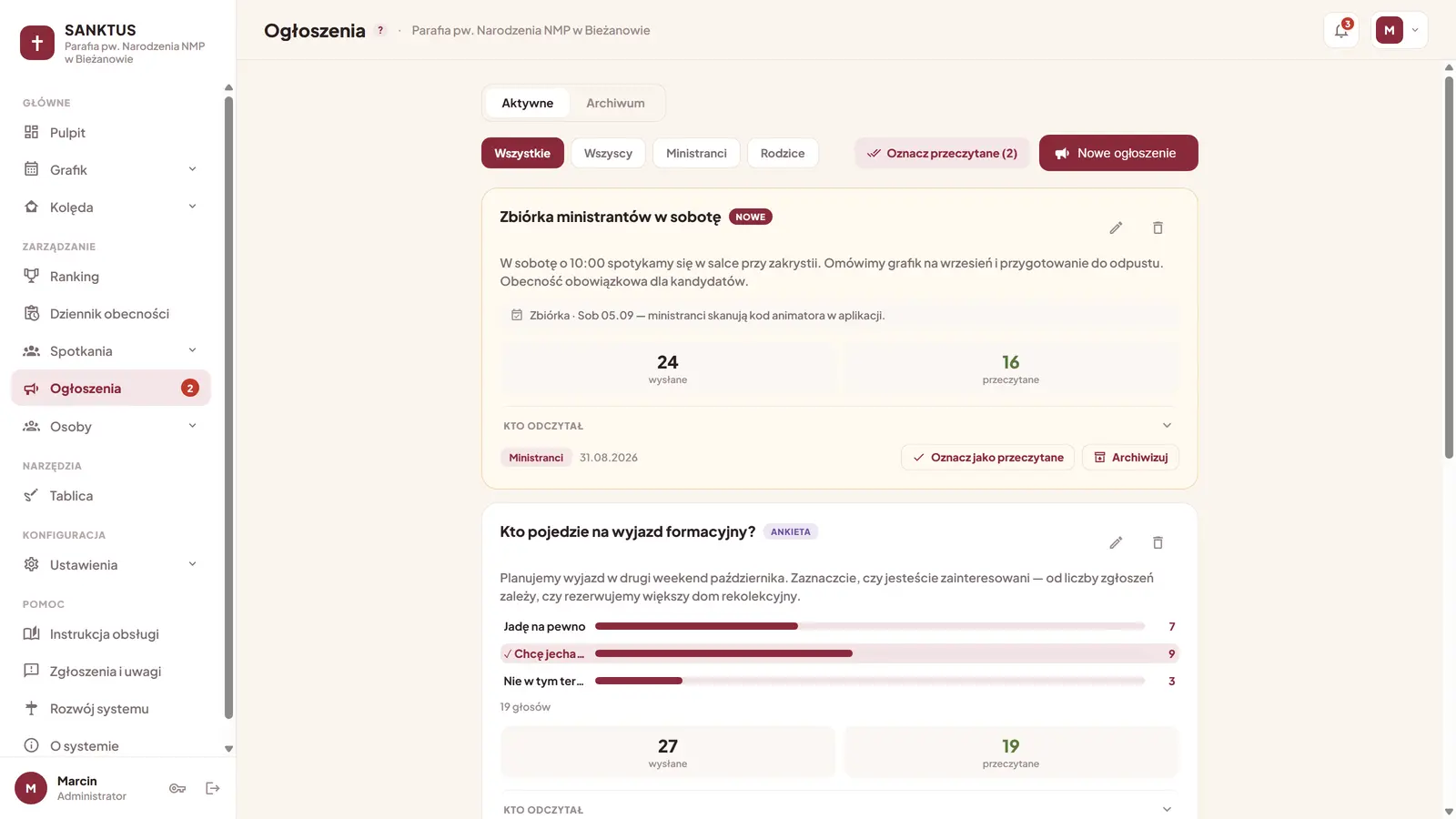
Task: Click the help question mark beside Ogłoszenia
Action: 380,30
